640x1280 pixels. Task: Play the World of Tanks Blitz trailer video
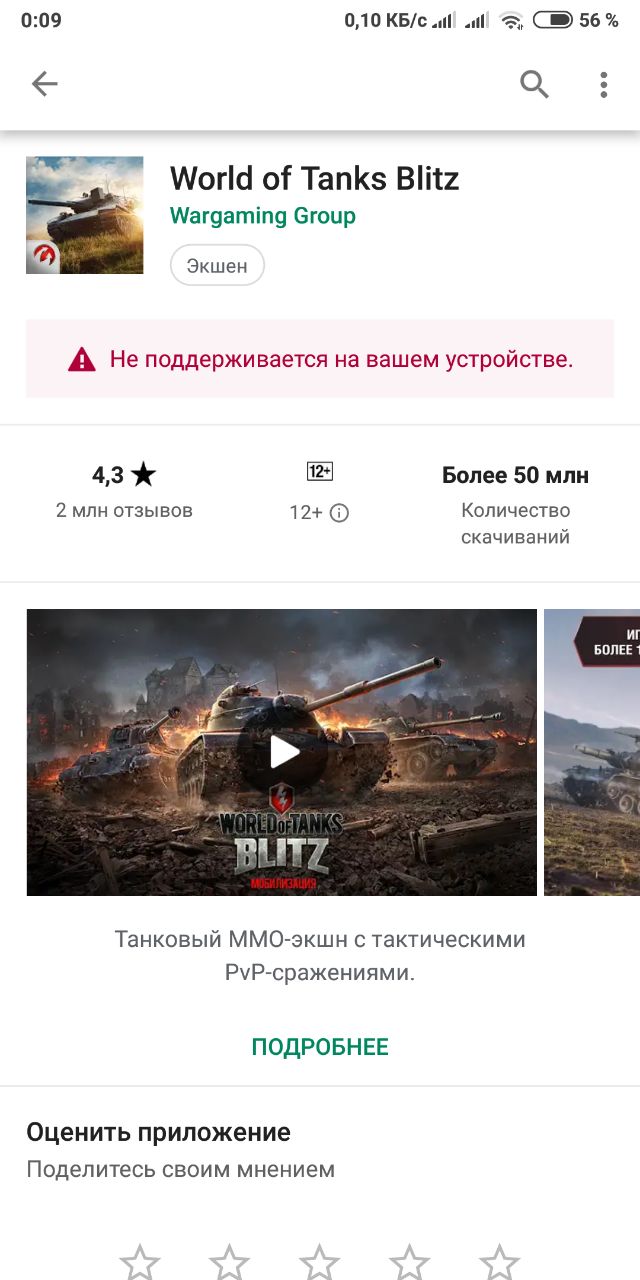(x=283, y=752)
